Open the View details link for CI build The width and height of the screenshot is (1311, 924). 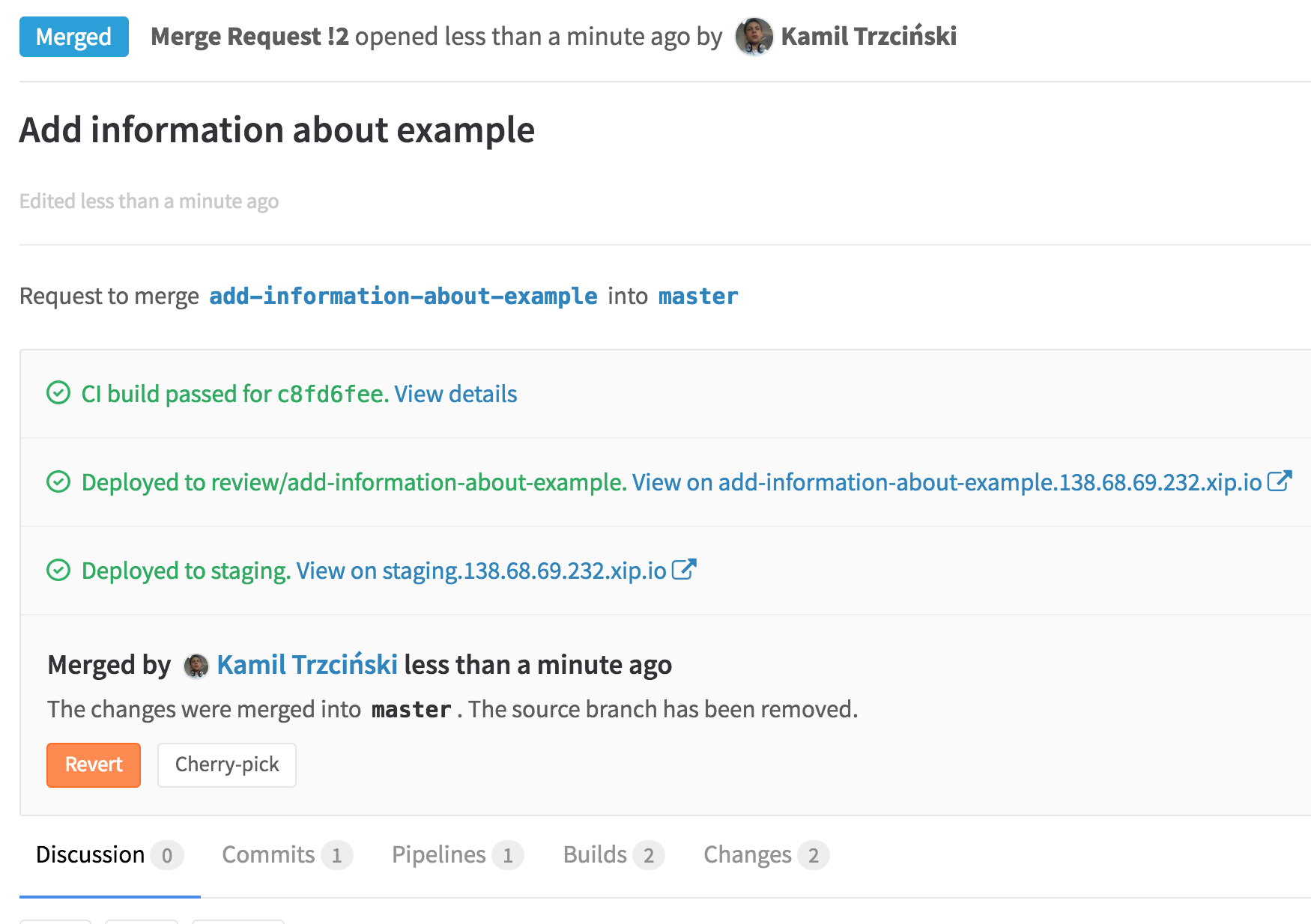coord(455,394)
